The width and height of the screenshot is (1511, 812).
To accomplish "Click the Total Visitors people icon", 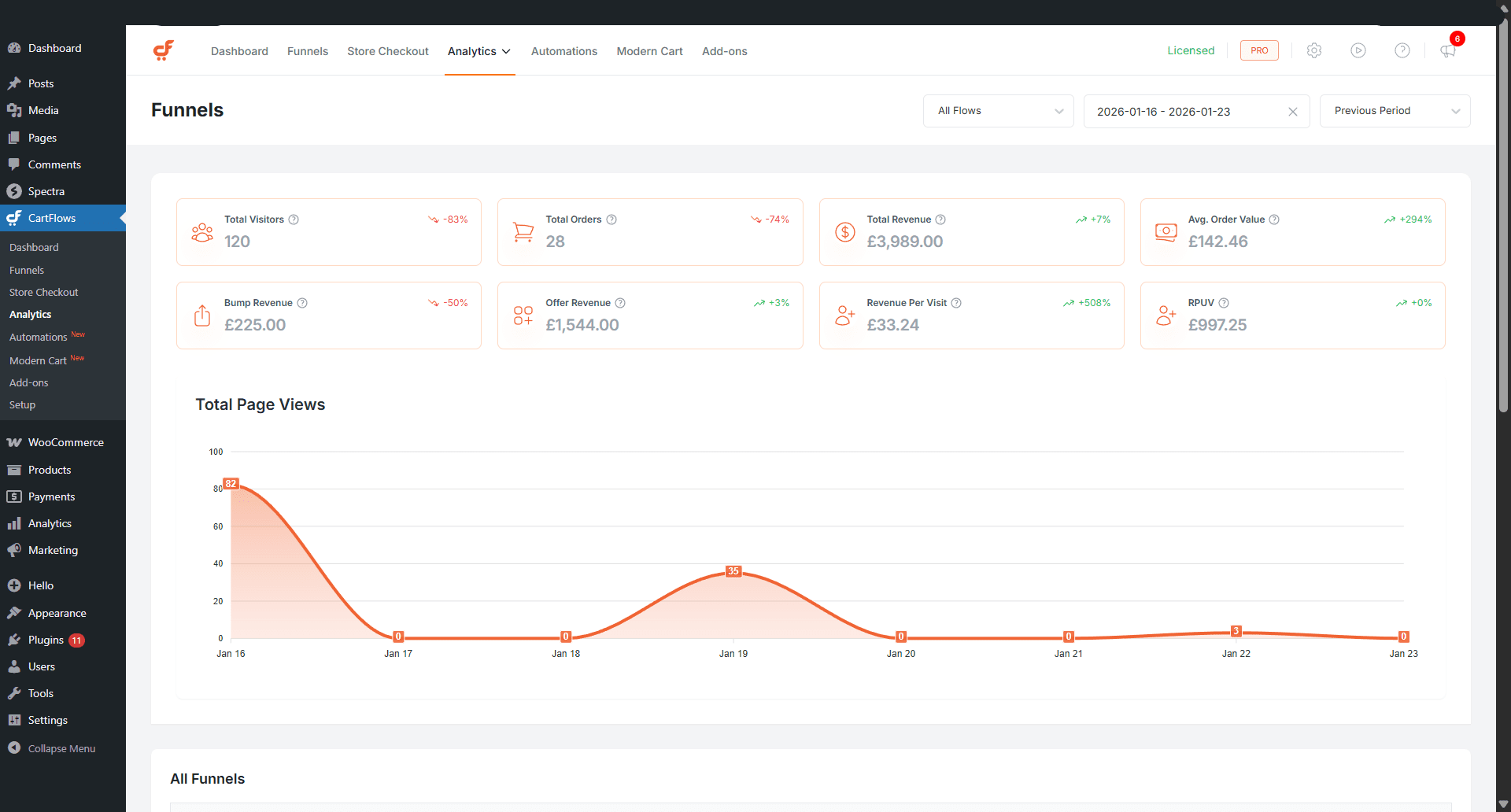I will [202, 232].
